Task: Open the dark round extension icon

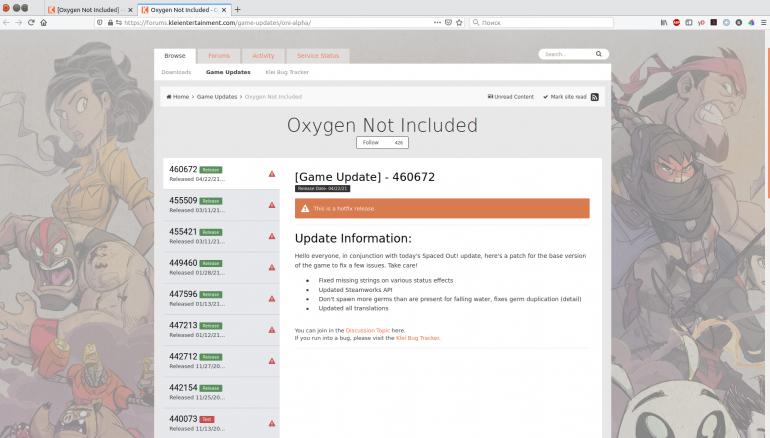Action: [x=739, y=23]
